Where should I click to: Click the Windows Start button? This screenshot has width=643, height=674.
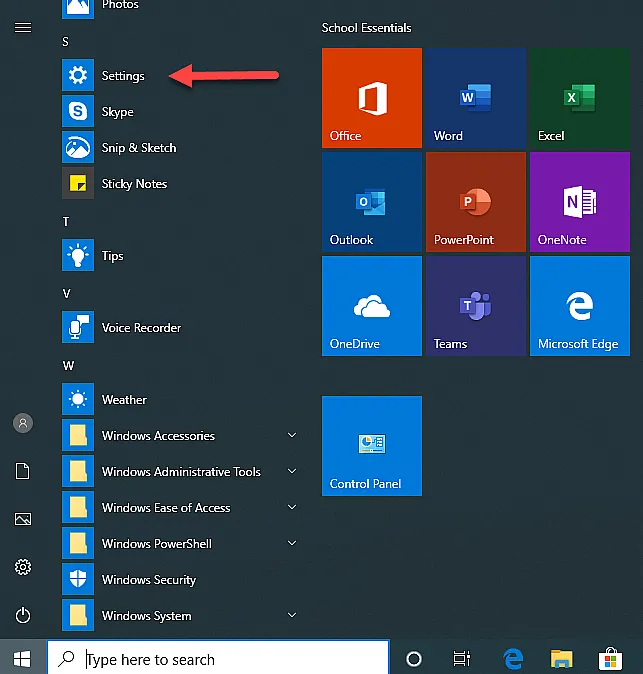point(22,659)
